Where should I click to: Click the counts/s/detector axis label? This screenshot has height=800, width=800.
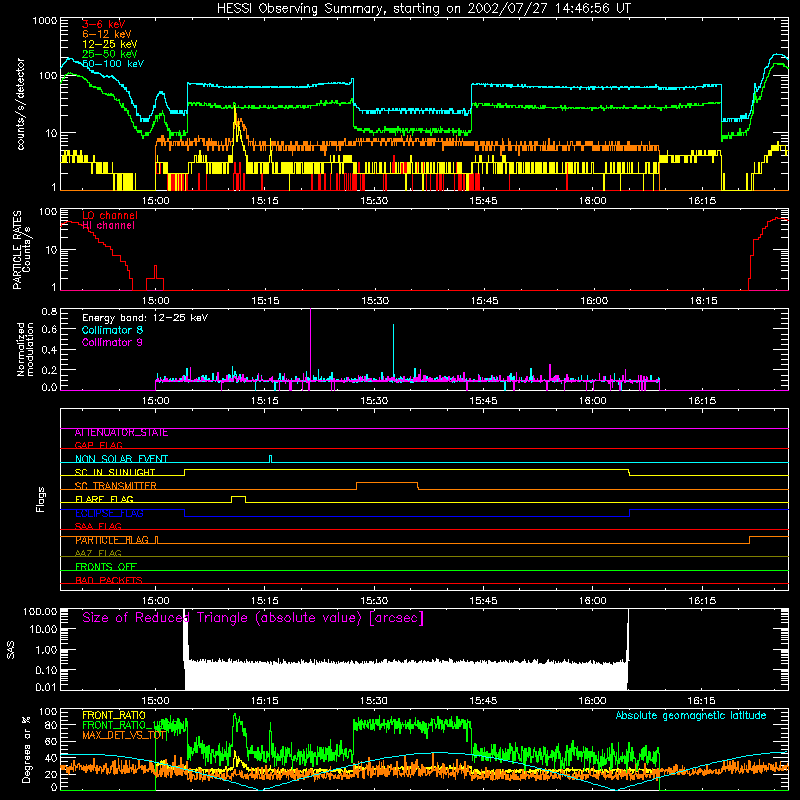tap(21, 104)
